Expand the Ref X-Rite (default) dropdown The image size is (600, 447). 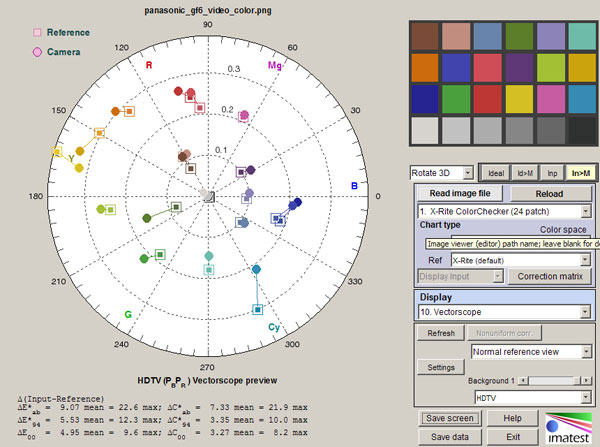click(520, 261)
